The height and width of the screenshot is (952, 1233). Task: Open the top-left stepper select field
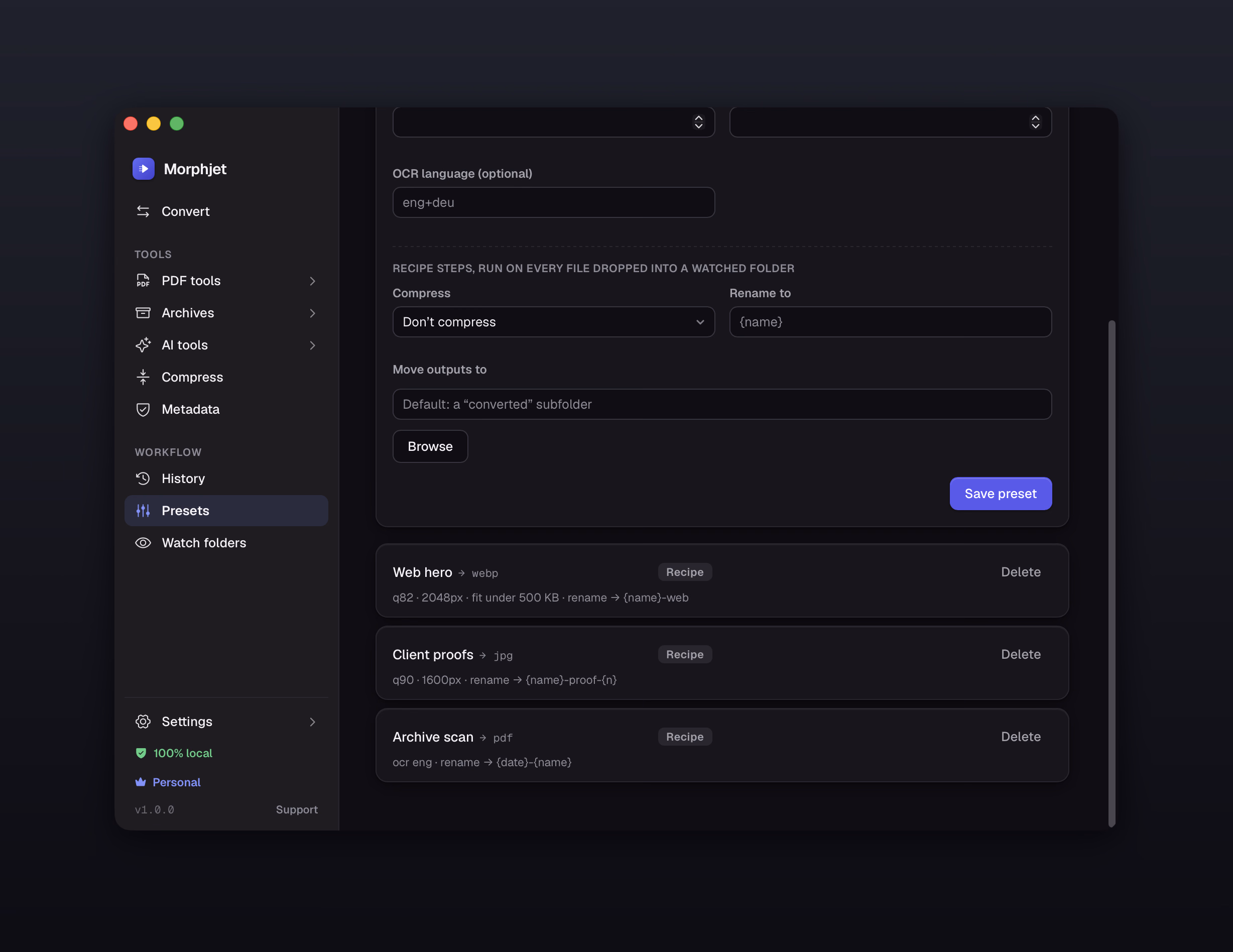point(553,122)
